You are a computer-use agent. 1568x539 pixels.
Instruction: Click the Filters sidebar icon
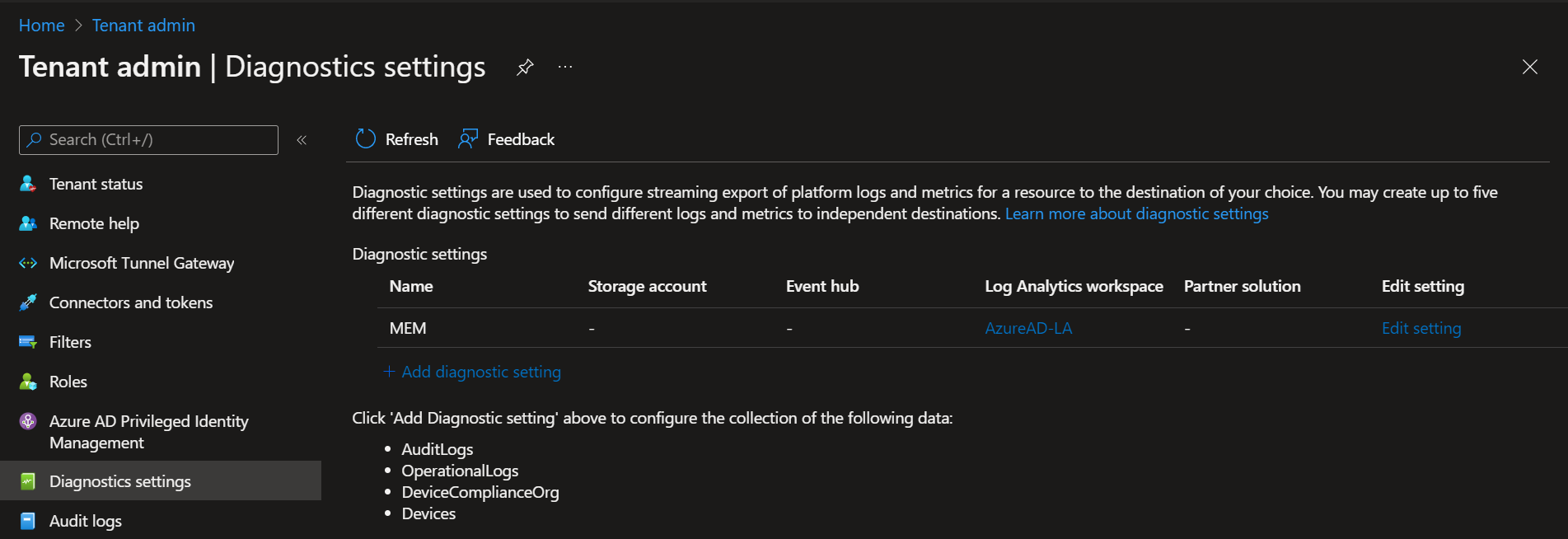click(x=28, y=342)
